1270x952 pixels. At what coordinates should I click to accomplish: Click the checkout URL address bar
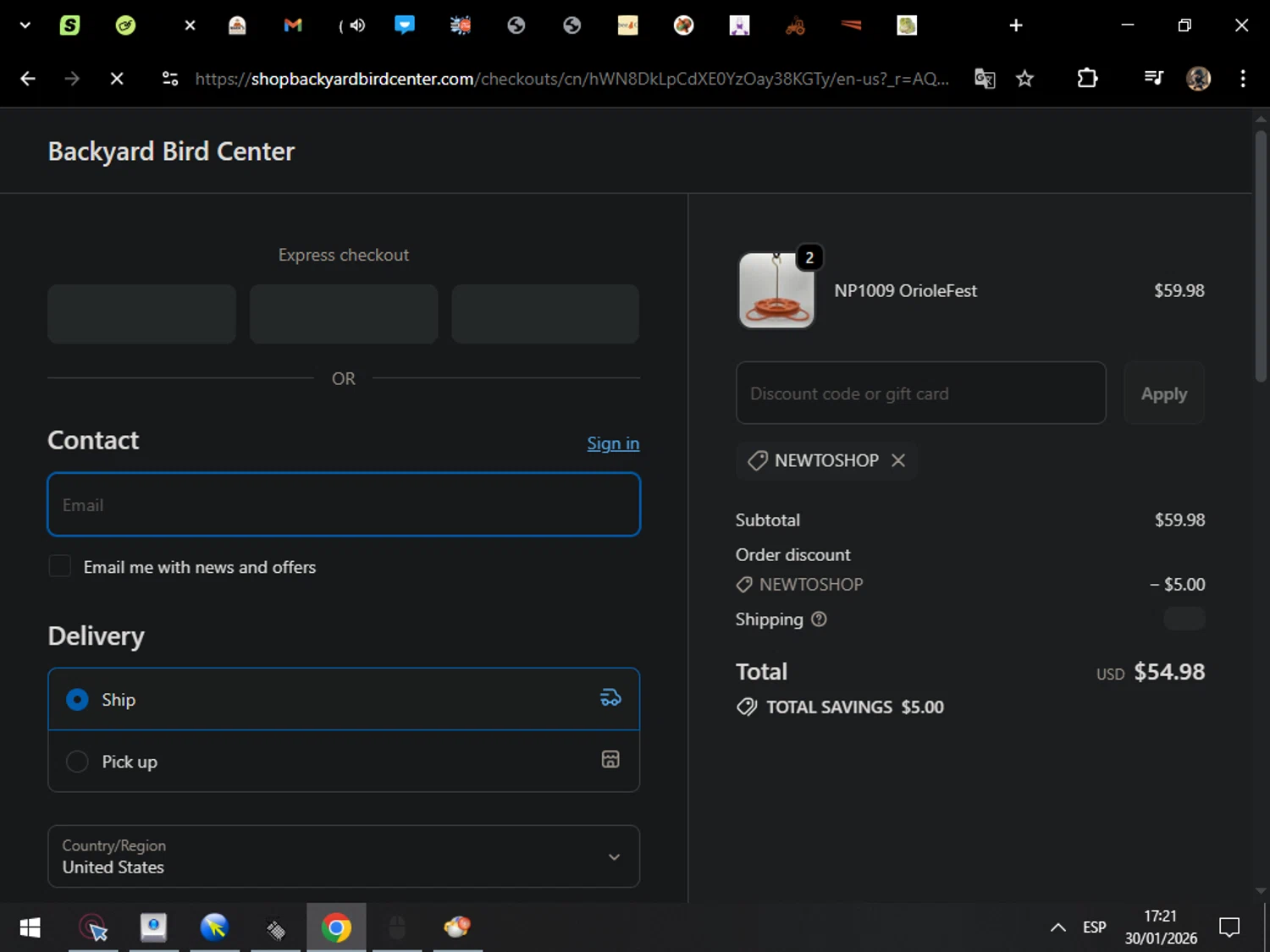pos(571,79)
